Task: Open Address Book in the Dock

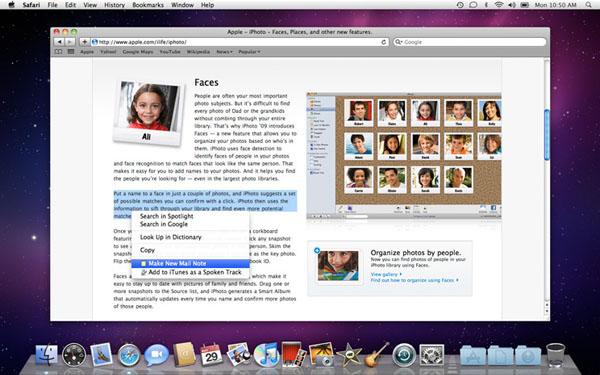Action: [x=184, y=354]
